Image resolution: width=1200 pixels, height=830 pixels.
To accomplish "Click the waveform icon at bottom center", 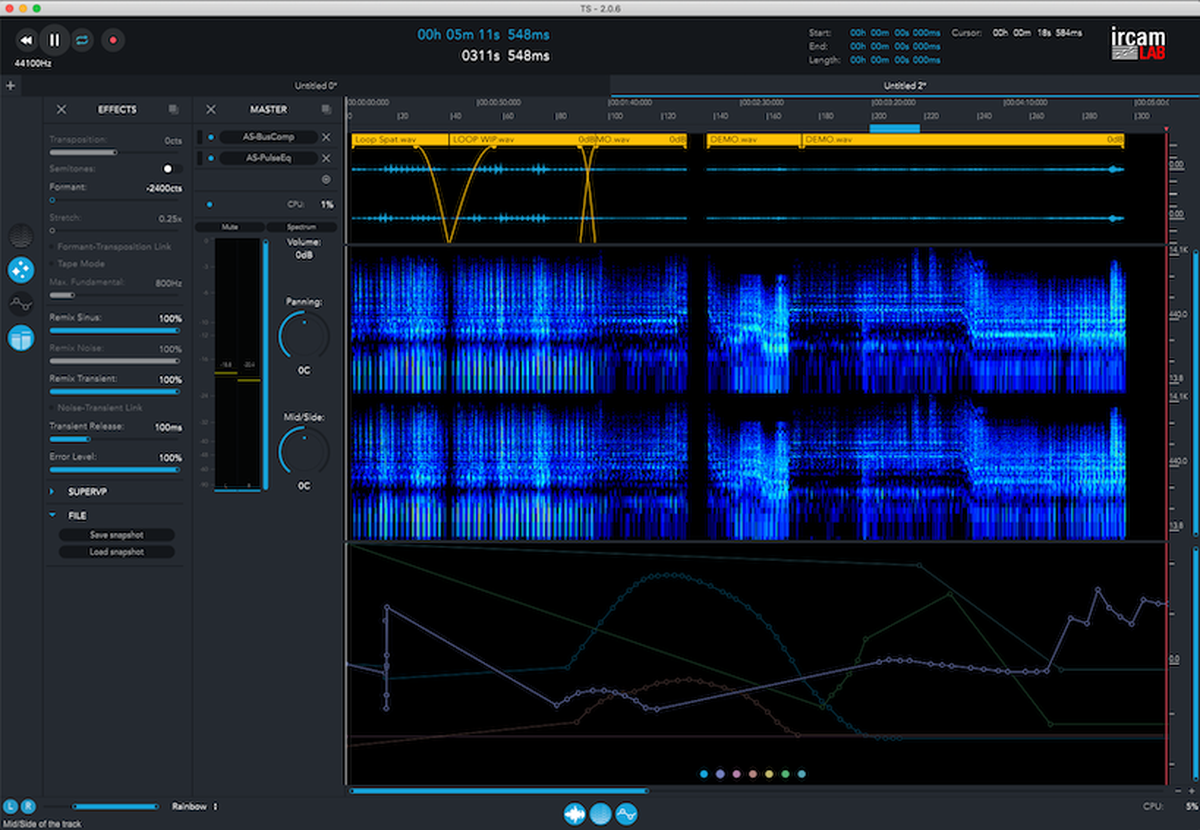I will point(574,815).
